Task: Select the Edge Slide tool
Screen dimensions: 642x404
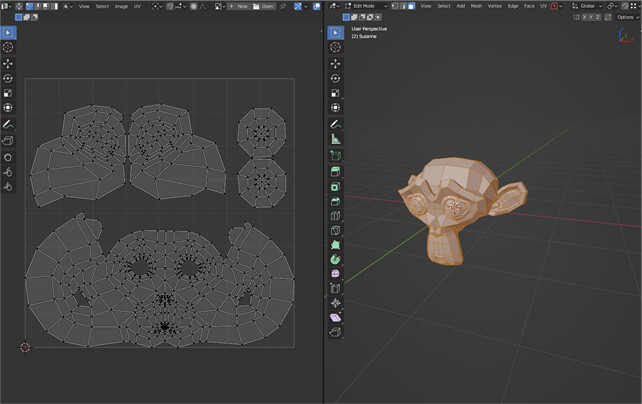Action: click(x=335, y=288)
